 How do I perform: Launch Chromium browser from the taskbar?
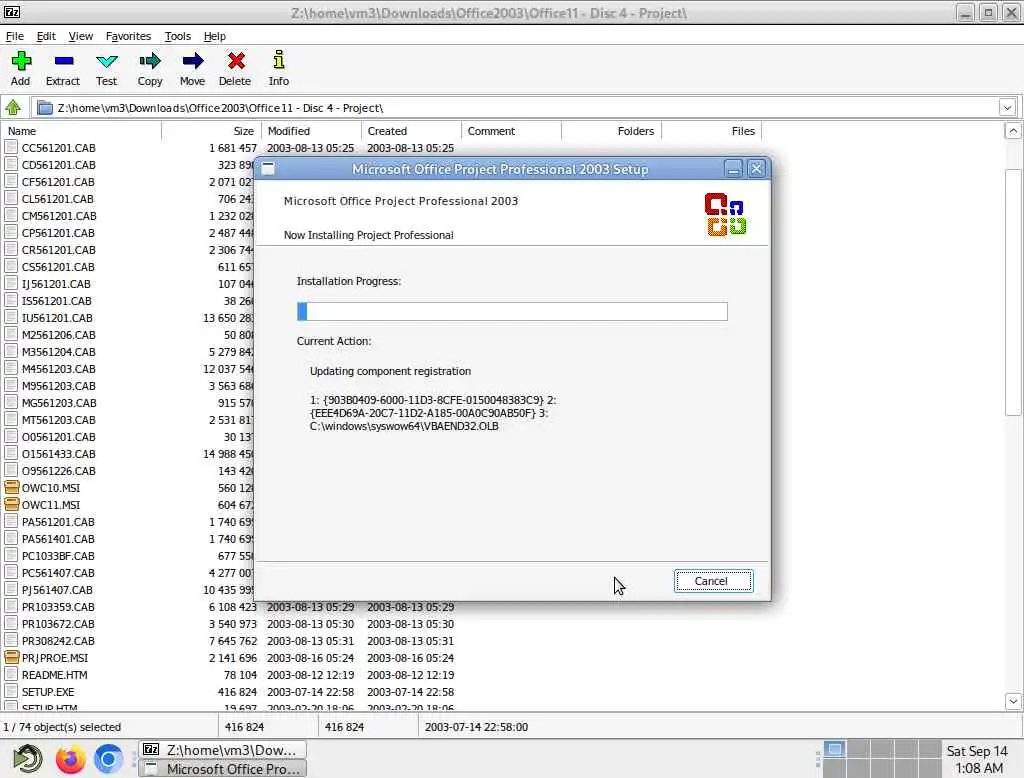(108, 759)
